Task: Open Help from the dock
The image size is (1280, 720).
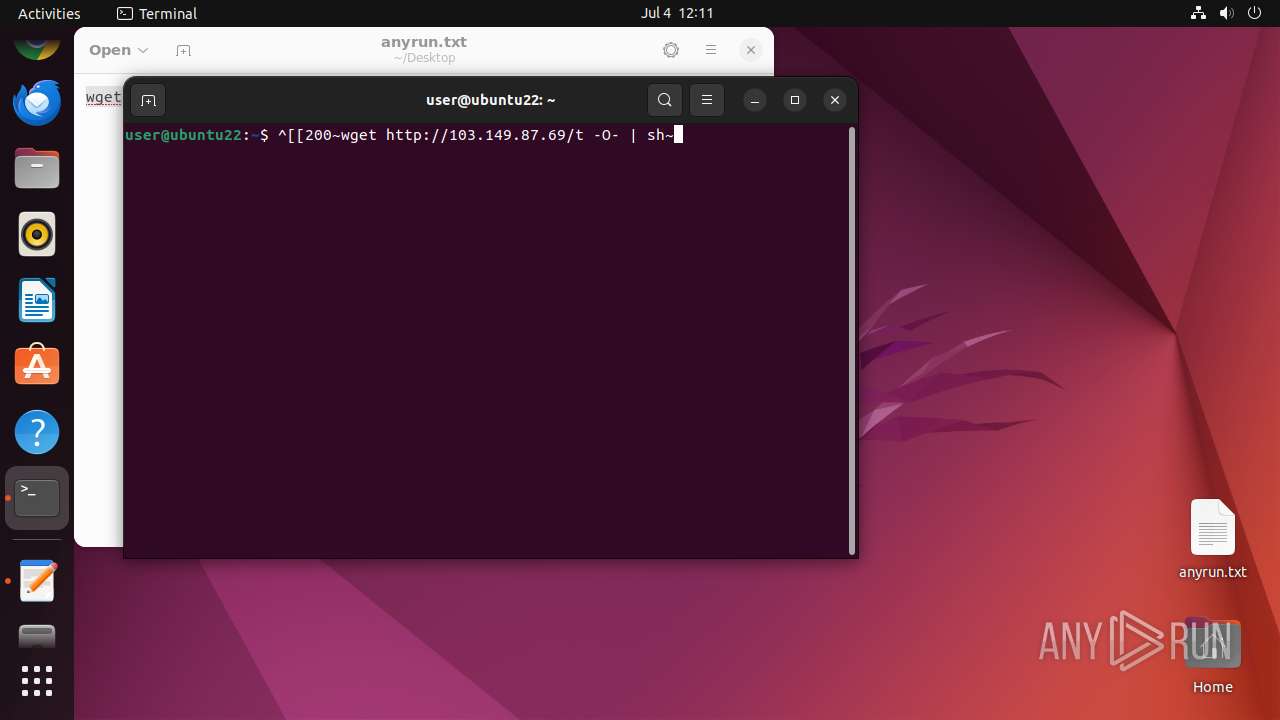Action: coord(37,432)
